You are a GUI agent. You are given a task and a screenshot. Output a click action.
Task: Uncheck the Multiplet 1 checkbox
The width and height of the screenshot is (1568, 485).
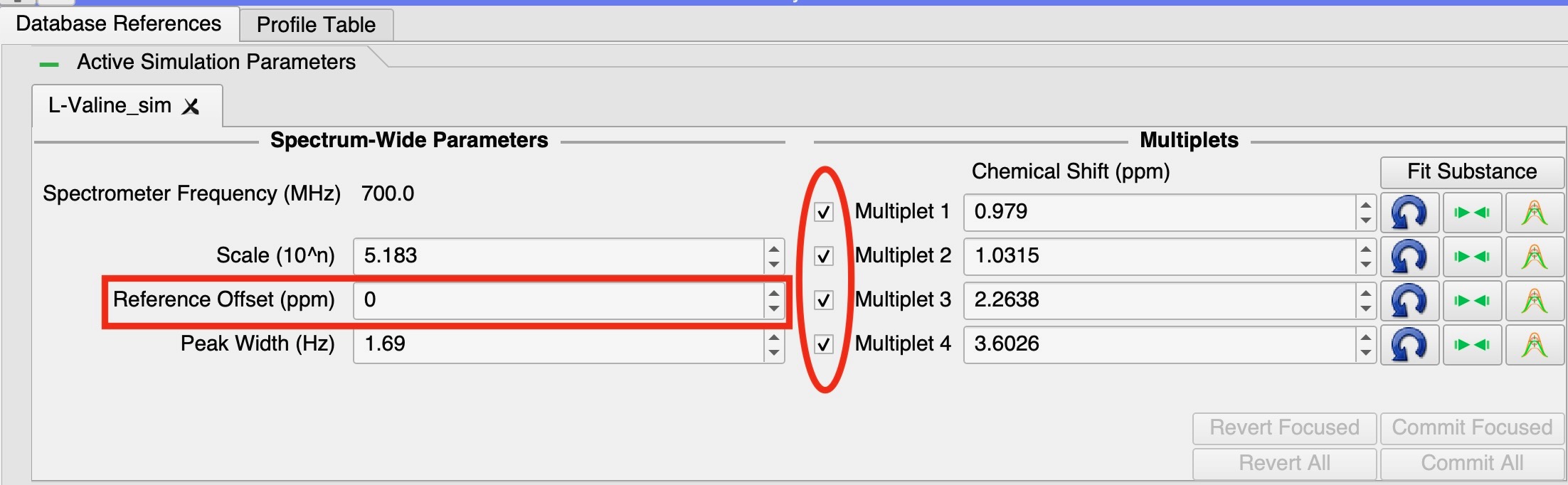[824, 212]
